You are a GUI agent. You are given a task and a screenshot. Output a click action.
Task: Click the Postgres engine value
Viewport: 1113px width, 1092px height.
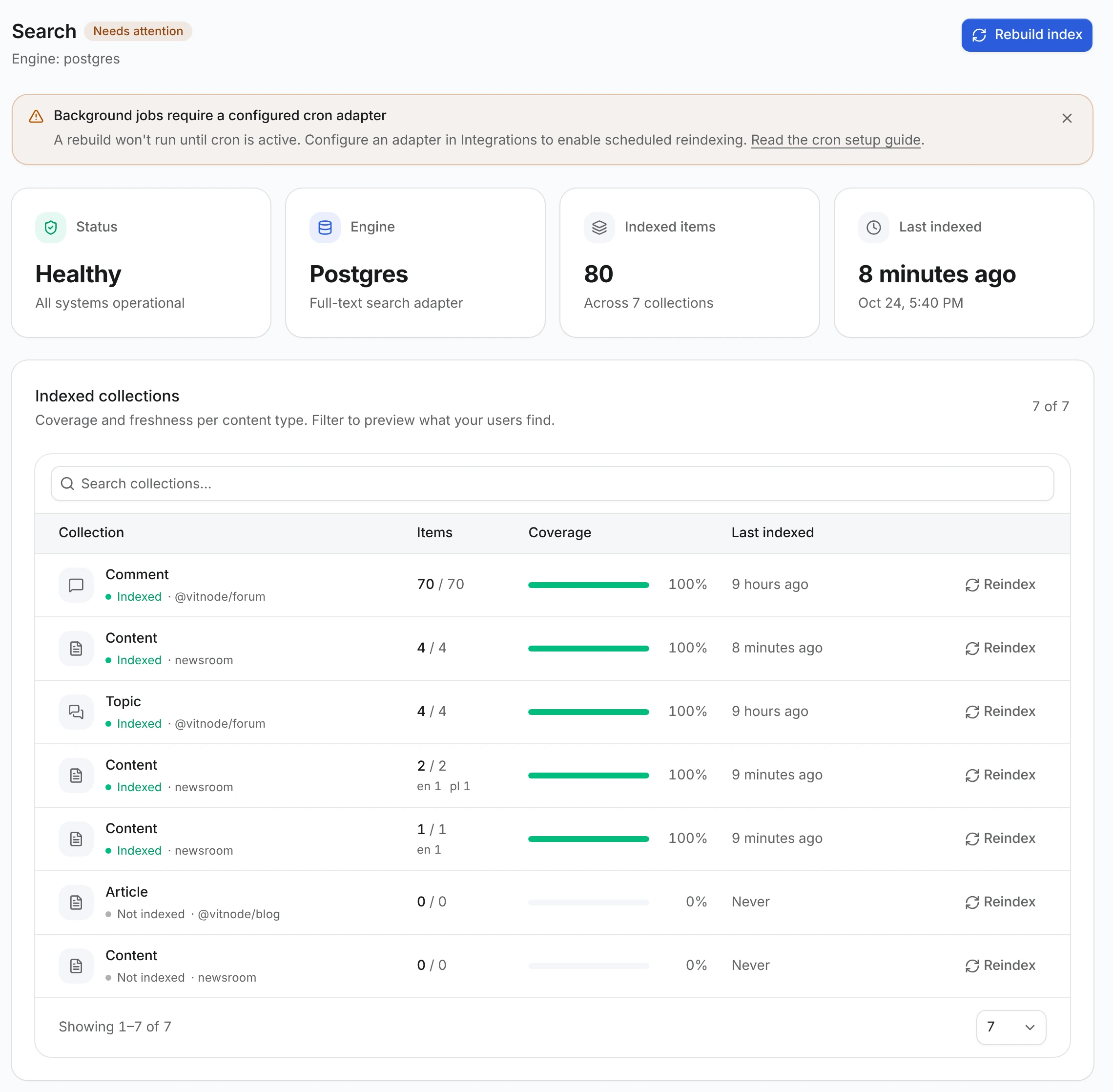(358, 274)
